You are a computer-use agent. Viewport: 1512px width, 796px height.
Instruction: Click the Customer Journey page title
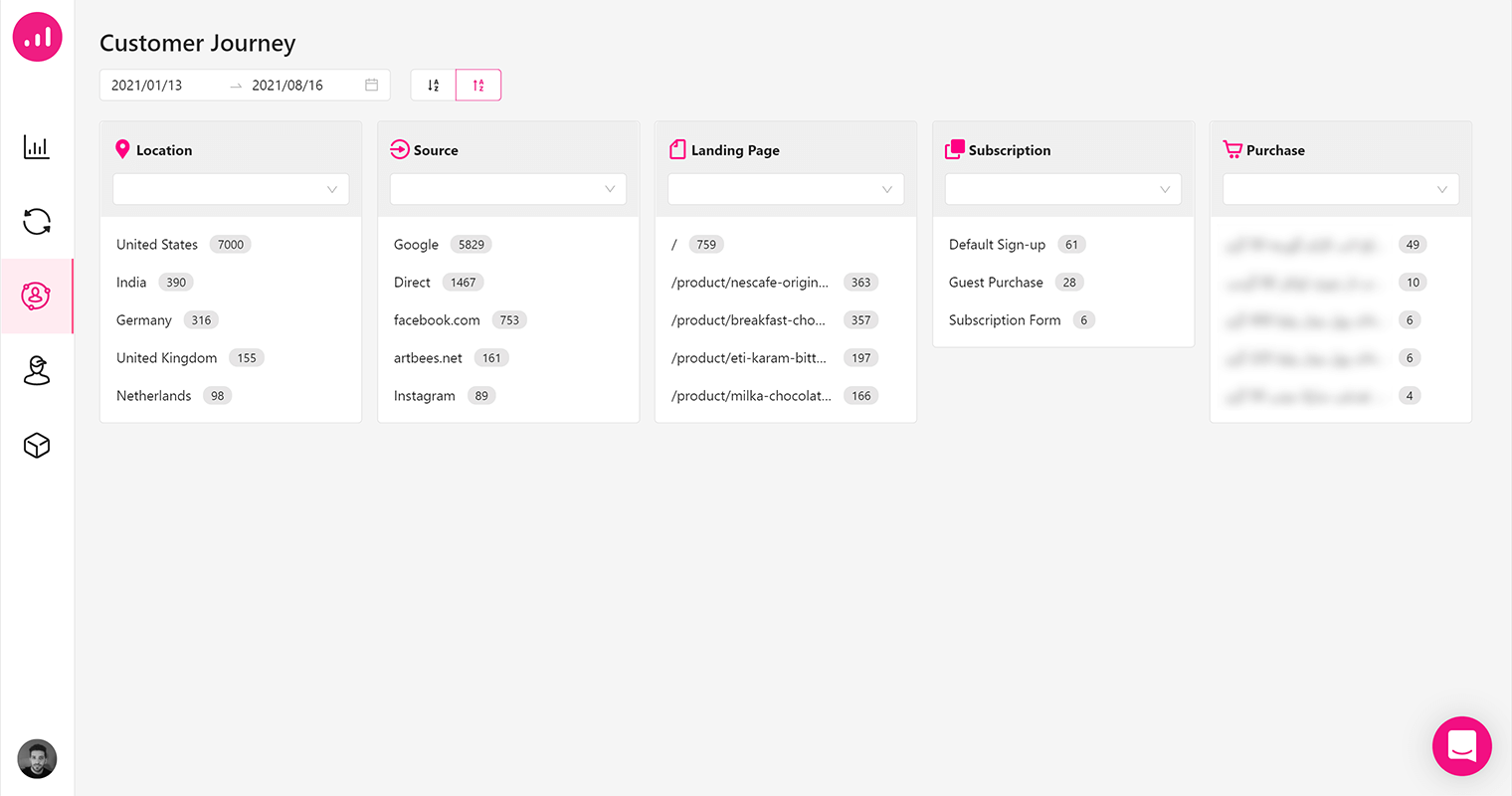(197, 43)
